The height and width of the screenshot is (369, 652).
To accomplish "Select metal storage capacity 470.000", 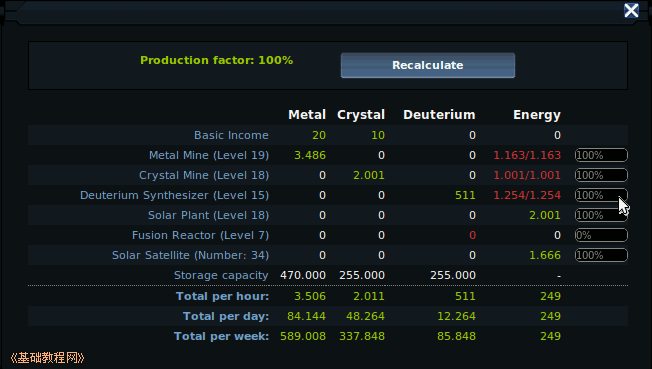I will coord(303,275).
